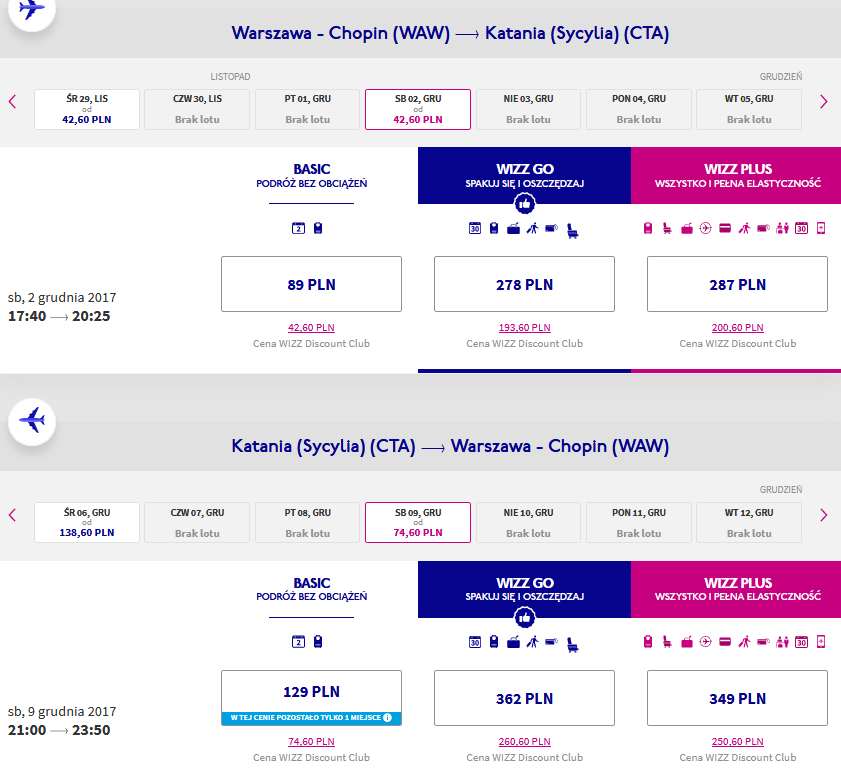Select return date NIE 10, GRU
This screenshot has height=770, width=841.
[528, 523]
